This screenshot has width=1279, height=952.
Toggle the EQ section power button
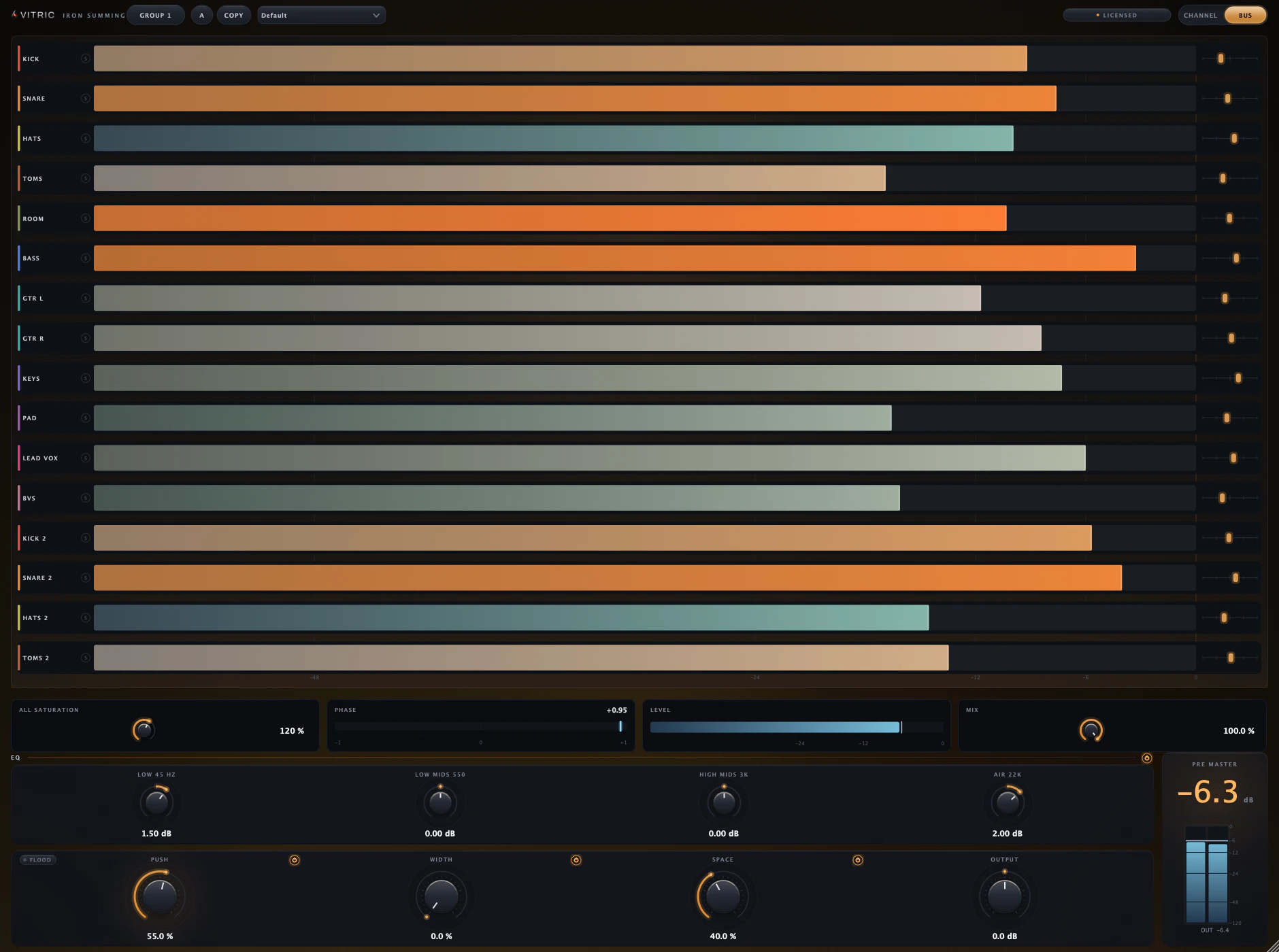(1146, 758)
